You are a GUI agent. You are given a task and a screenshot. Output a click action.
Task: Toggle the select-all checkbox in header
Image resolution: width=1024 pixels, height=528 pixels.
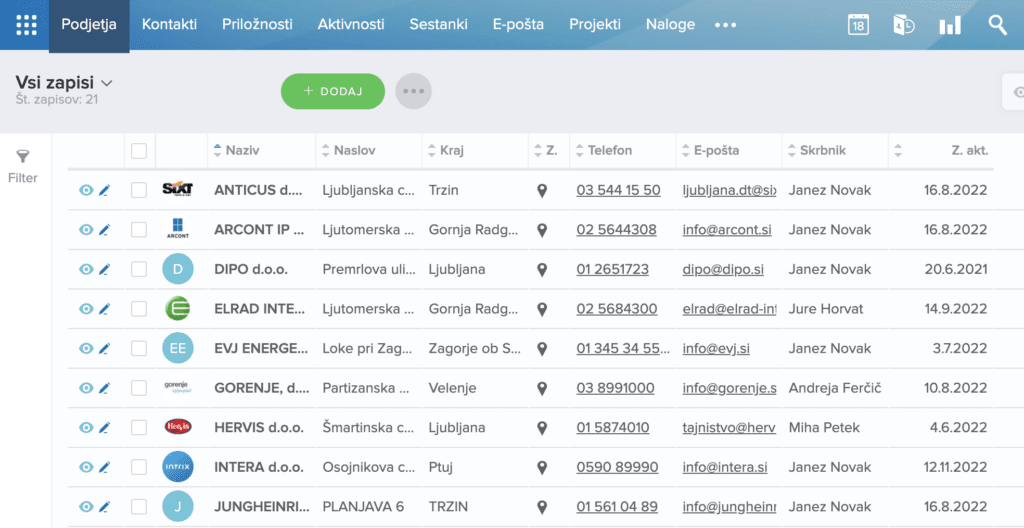(139, 151)
